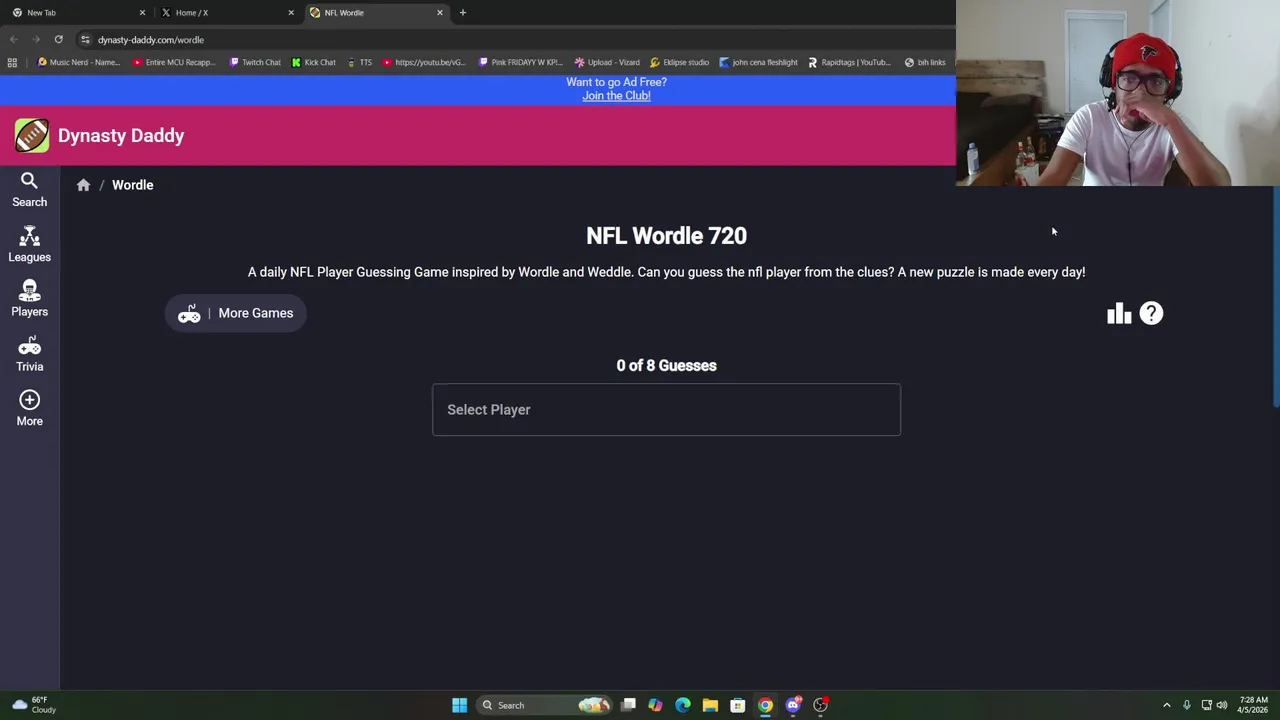Open Discord from the taskbar
The width and height of the screenshot is (1280, 720).
(x=793, y=705)
